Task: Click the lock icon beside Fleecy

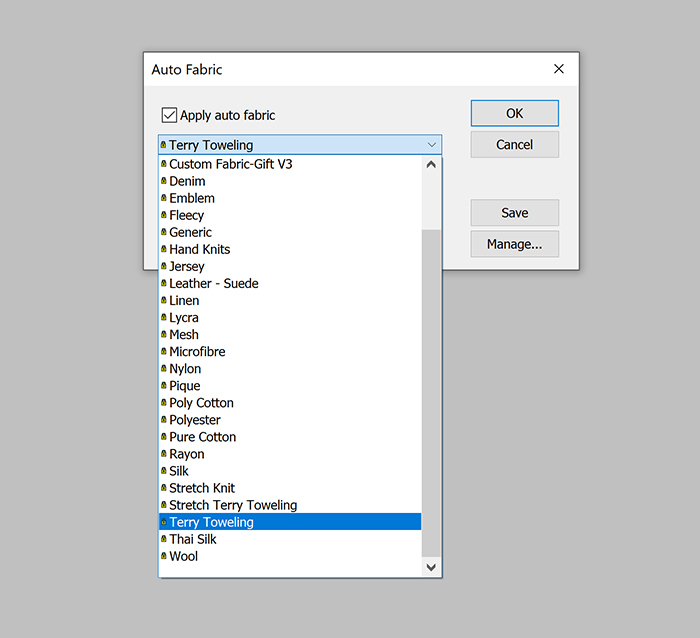Action: pos(164,215)
